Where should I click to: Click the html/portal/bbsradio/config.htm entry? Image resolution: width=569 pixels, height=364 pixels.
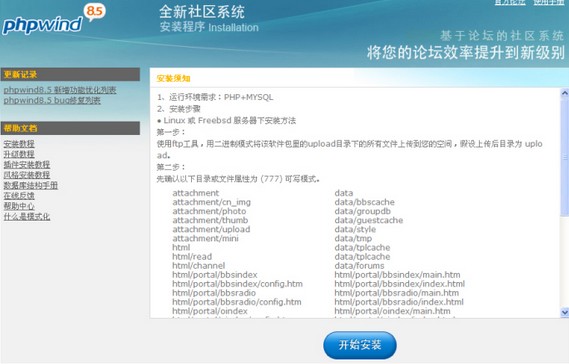[237, 302]
